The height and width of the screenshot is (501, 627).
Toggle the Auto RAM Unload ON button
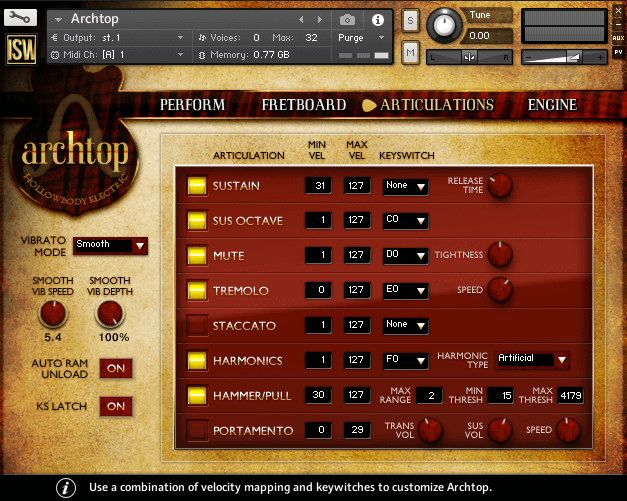[116, 368]
